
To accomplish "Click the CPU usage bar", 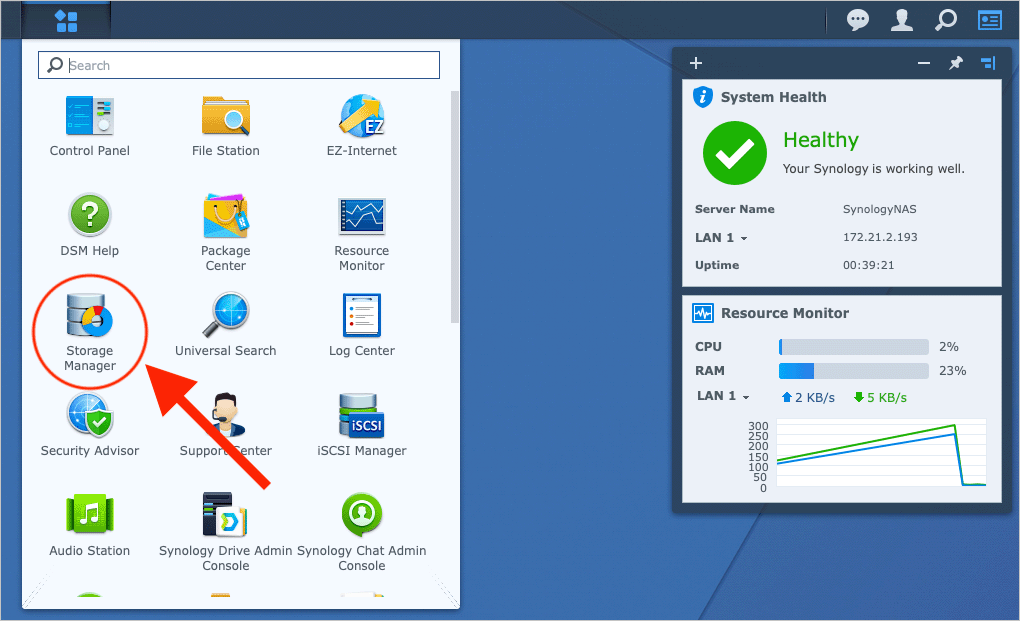I will click(853, 347).
